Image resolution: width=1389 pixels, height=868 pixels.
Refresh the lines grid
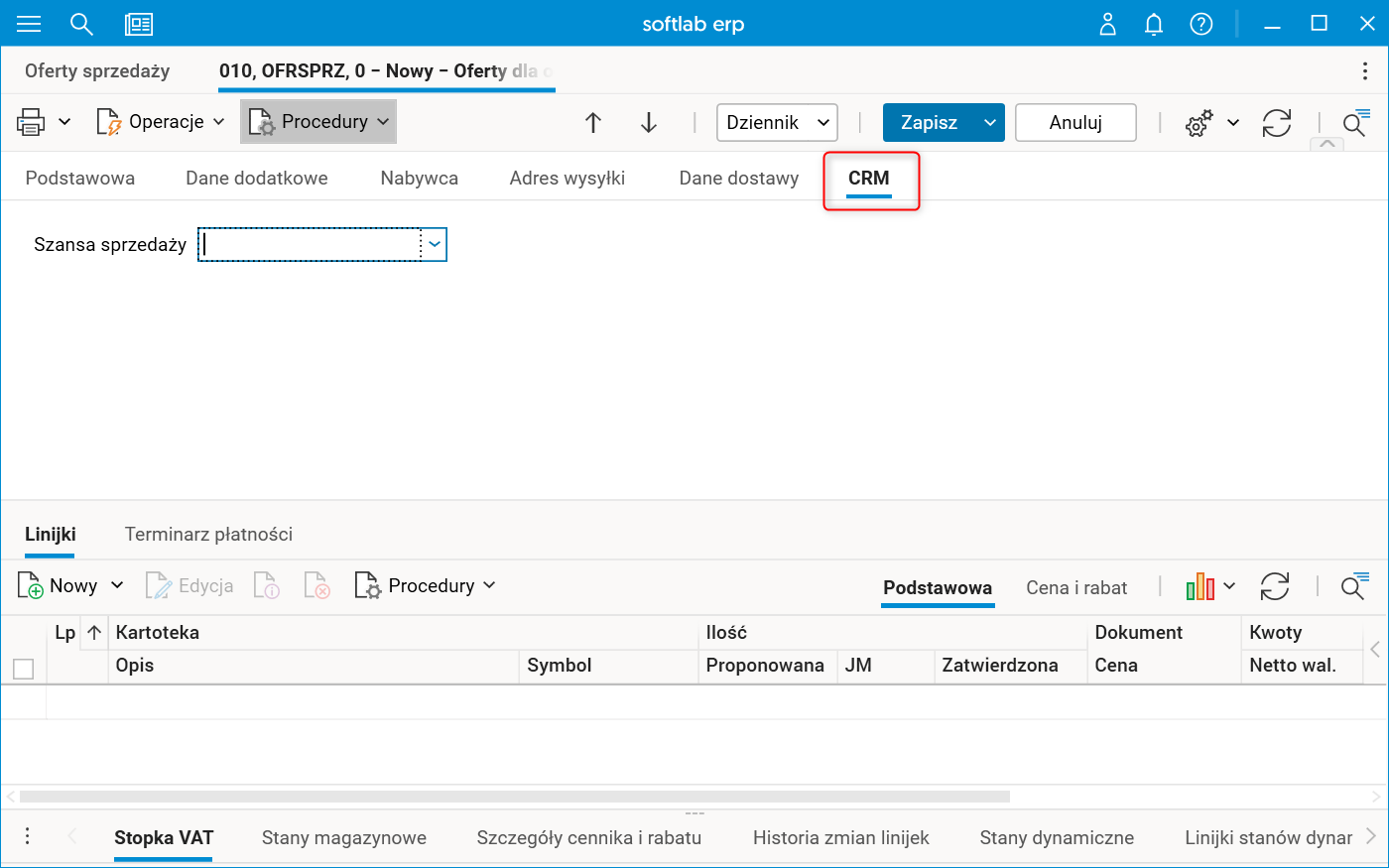pyautogui.click(x=1275, y=586)
